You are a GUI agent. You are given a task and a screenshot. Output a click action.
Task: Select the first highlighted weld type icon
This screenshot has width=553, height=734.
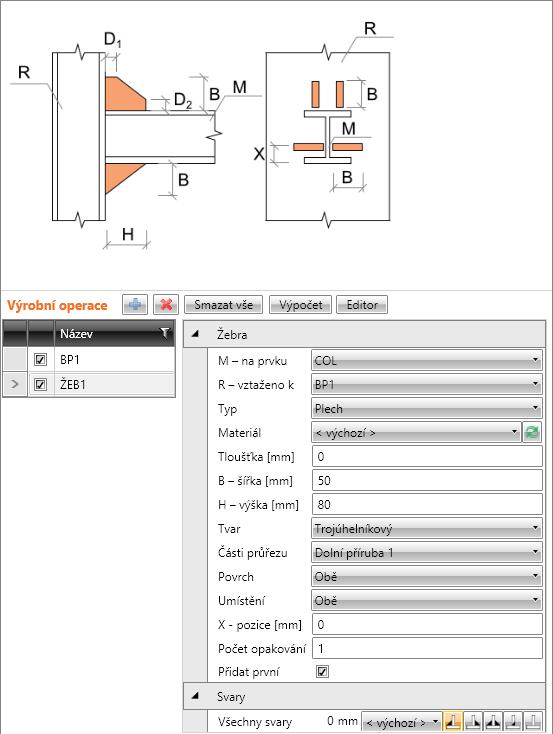click(452, 721)
